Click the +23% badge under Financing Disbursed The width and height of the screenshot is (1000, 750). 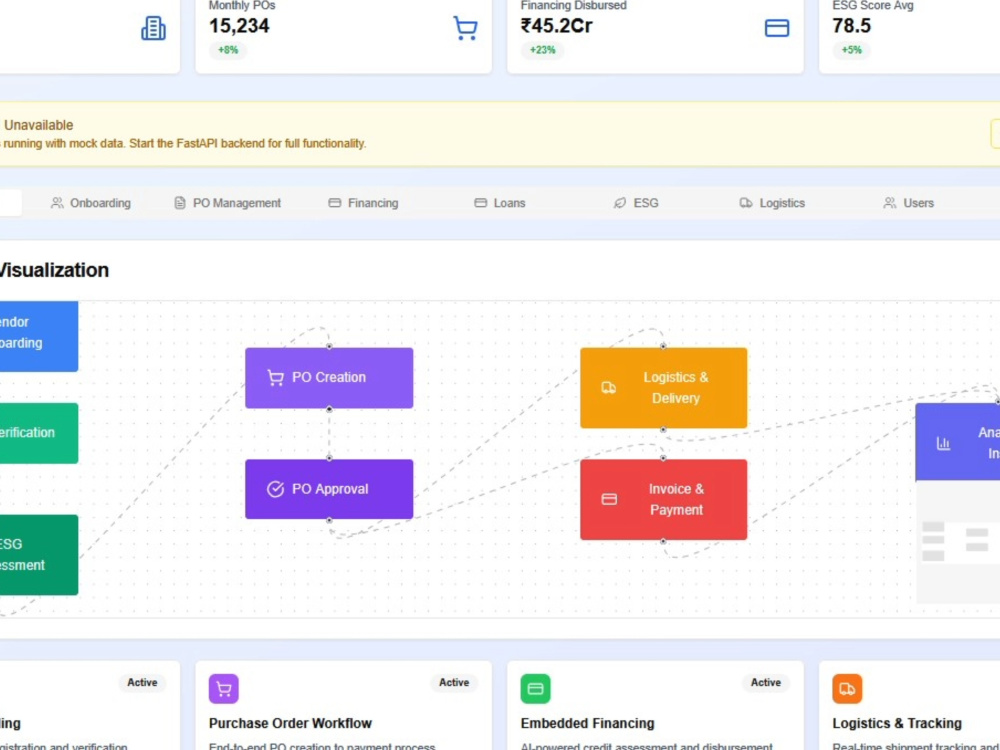542,50
